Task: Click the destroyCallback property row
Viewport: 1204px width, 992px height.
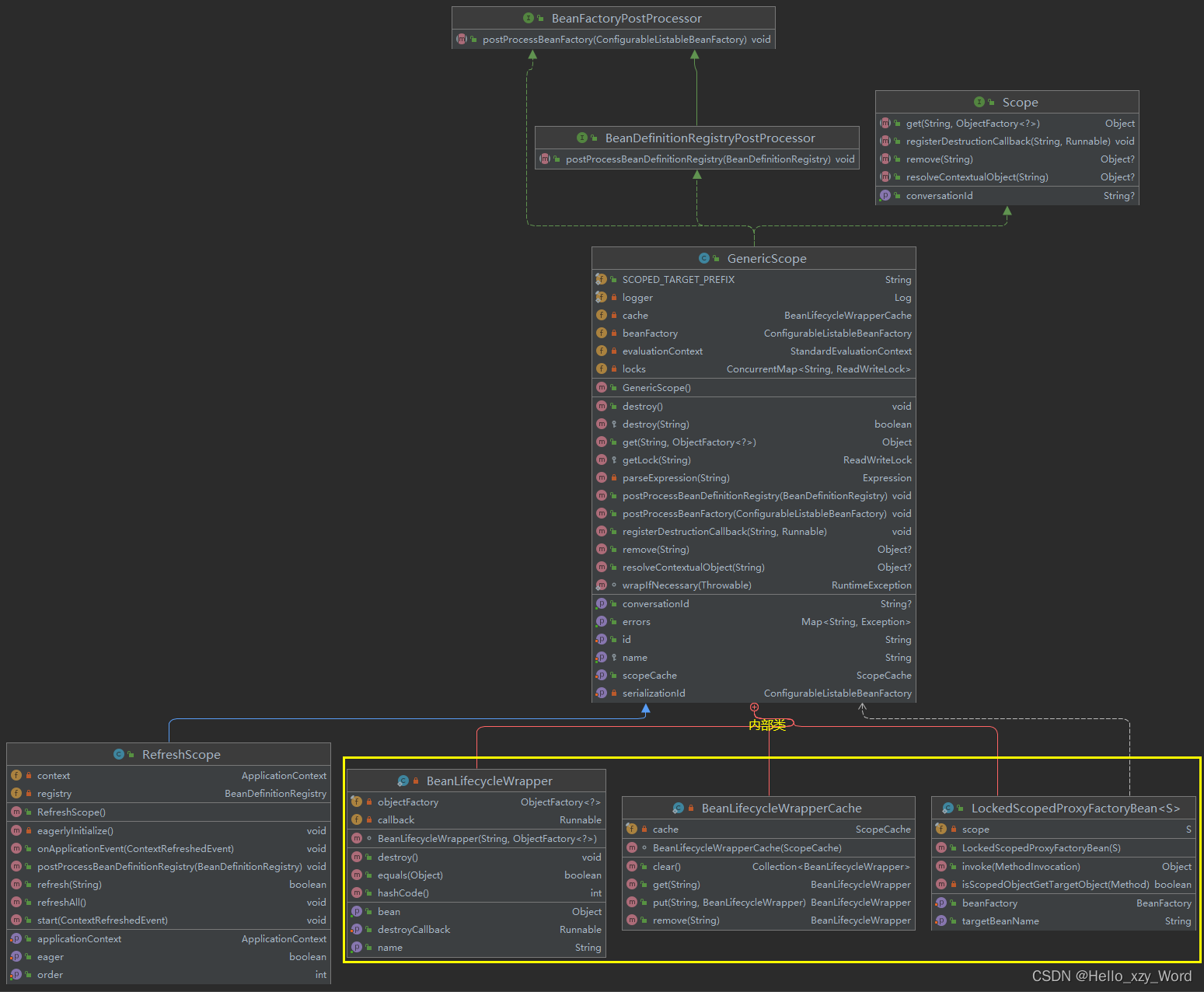Action: [476, 930]
